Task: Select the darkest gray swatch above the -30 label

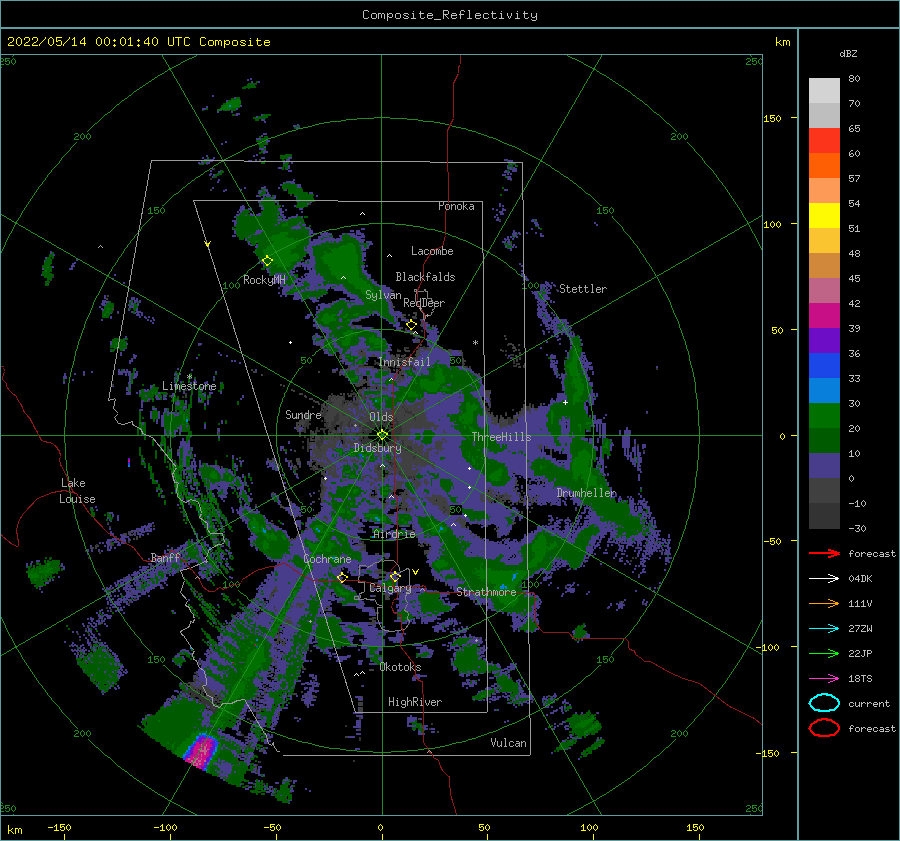Action: 824,516
